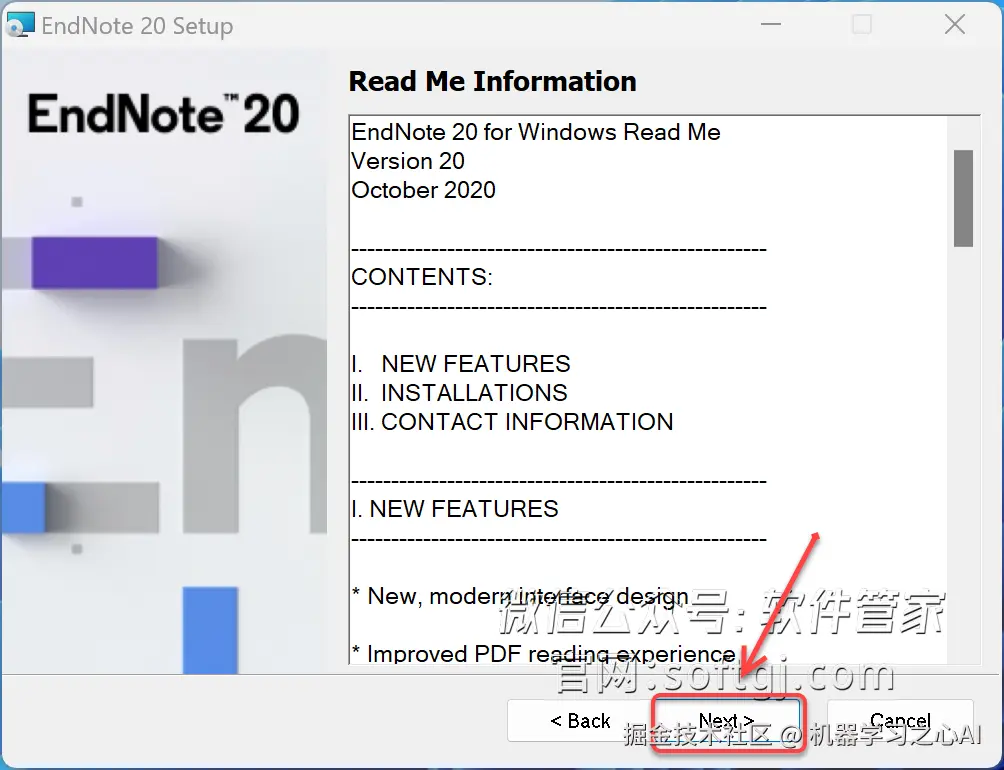This screenshot has width=1004, height=770.
Task: Go back with the Back button
Action: tap(579, 721)
